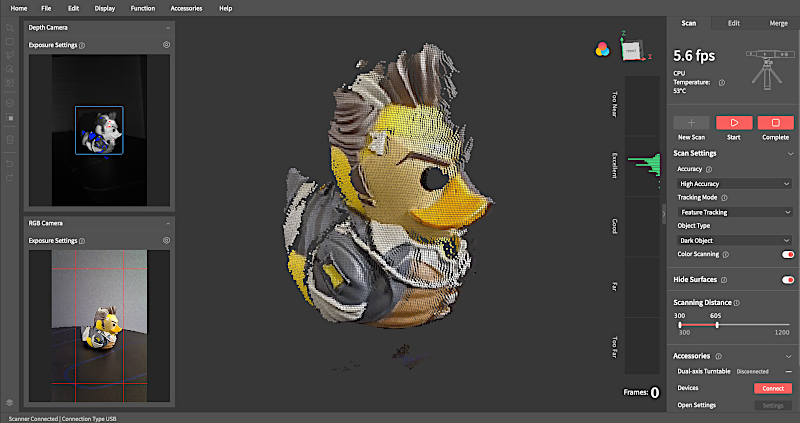
Task: Open Depth Camera exposure settings gear
Action: 166,45
